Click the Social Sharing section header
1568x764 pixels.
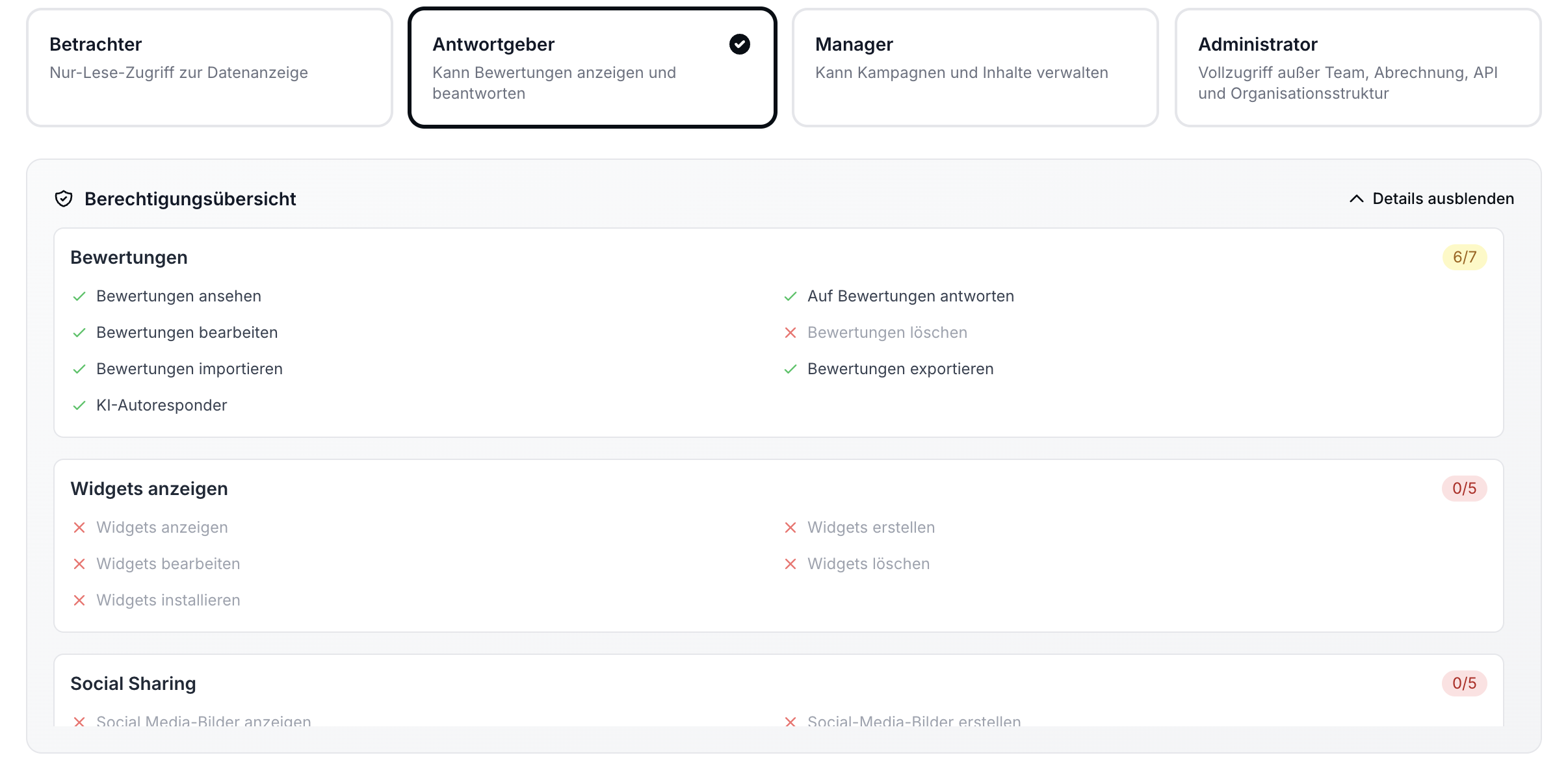click(x=133, y=683)
